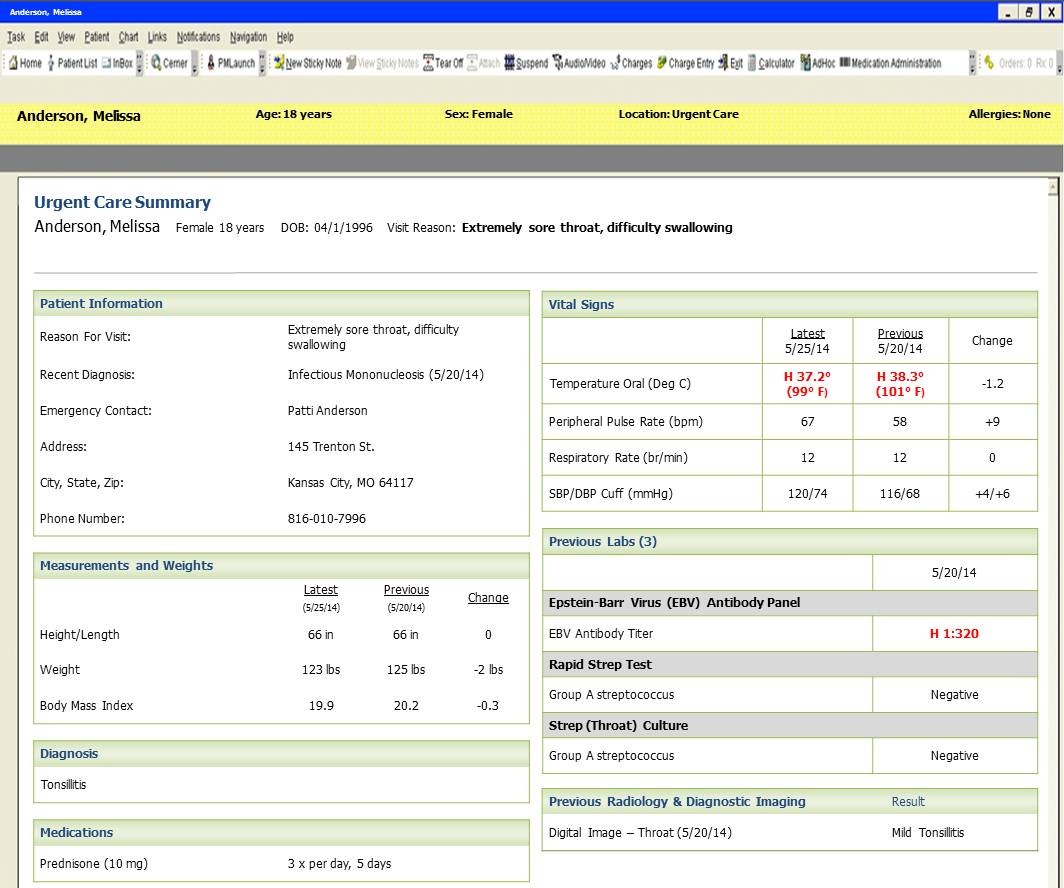Viewport: 1064px width, 888px height.
Task: Open the Help menu
Action: coord(285,37)
